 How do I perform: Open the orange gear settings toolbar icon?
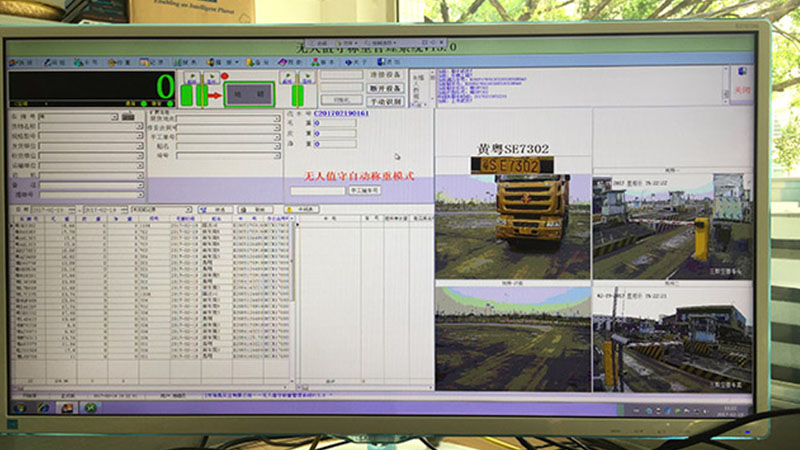coord(112,62)
